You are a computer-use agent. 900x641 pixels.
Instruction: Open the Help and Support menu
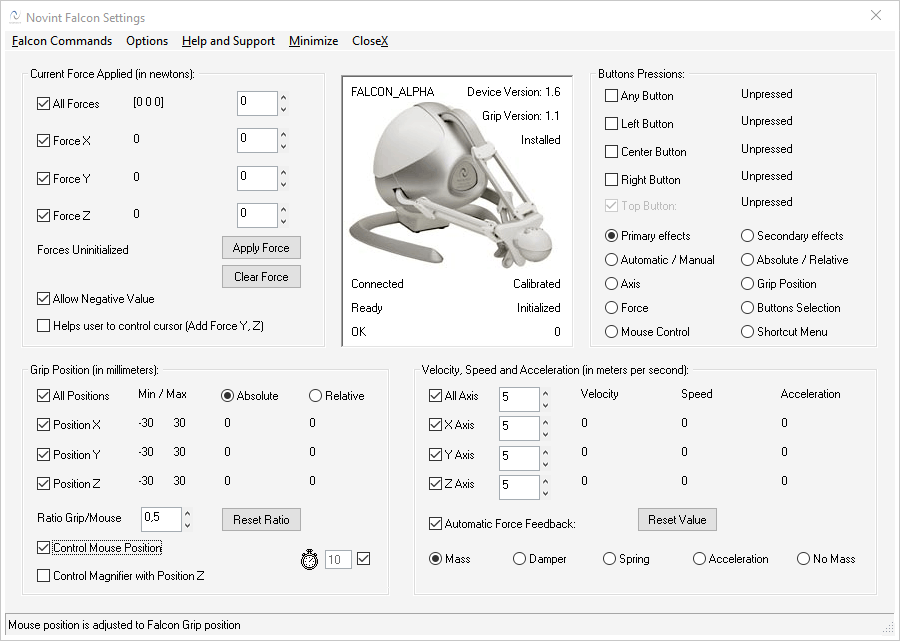(x=227, y=41)
